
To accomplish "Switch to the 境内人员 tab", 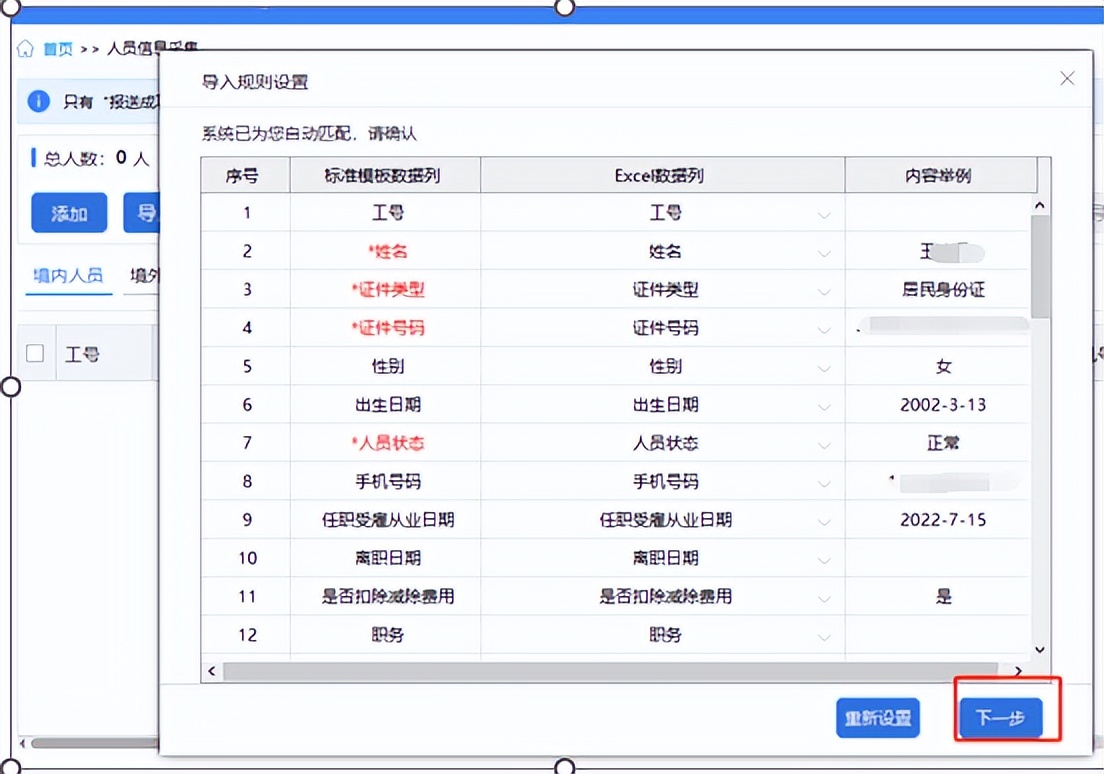I will 67,275.
